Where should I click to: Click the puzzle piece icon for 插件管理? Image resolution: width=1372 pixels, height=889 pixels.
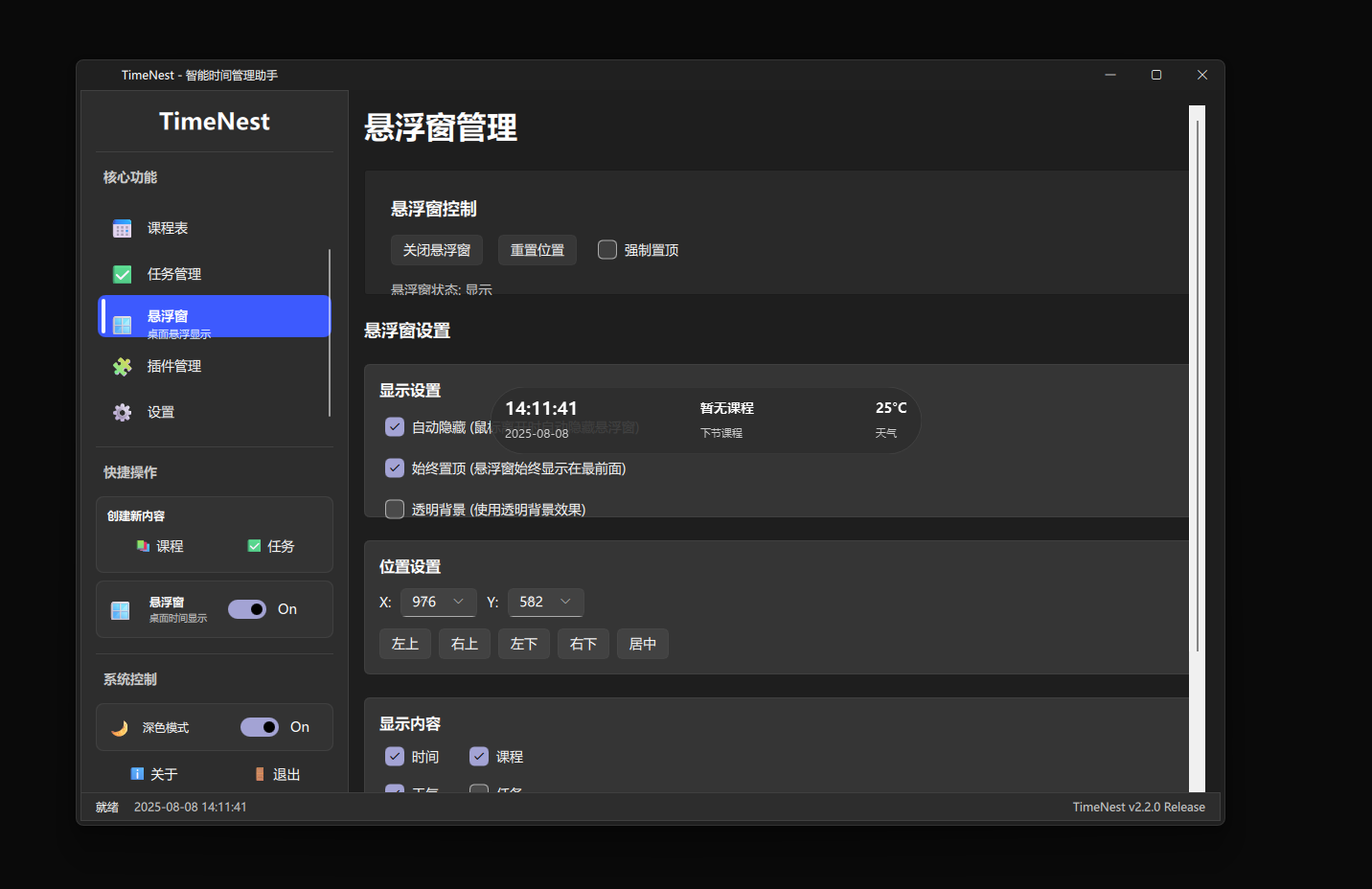coord(122,367)
